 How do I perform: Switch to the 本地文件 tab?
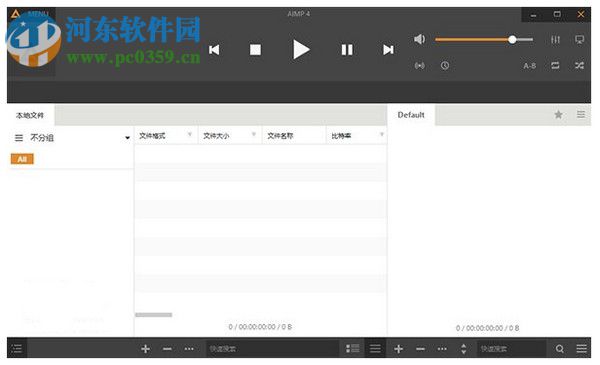30,115
